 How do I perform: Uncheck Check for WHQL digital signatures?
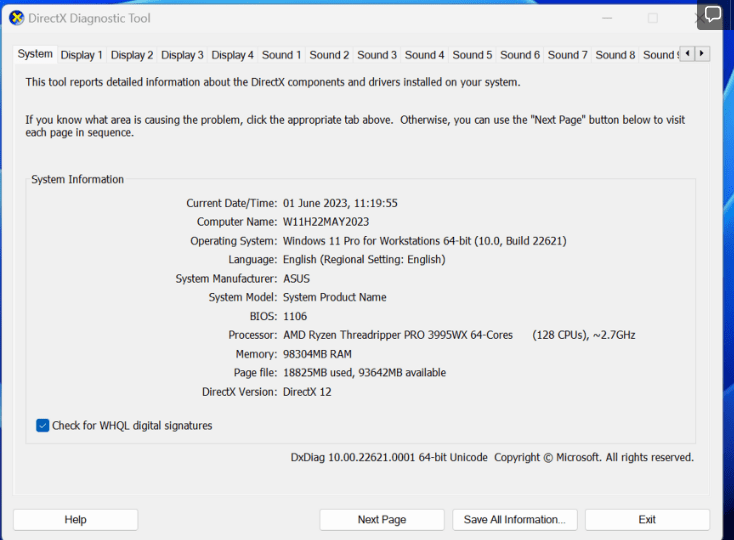(43, 425)
